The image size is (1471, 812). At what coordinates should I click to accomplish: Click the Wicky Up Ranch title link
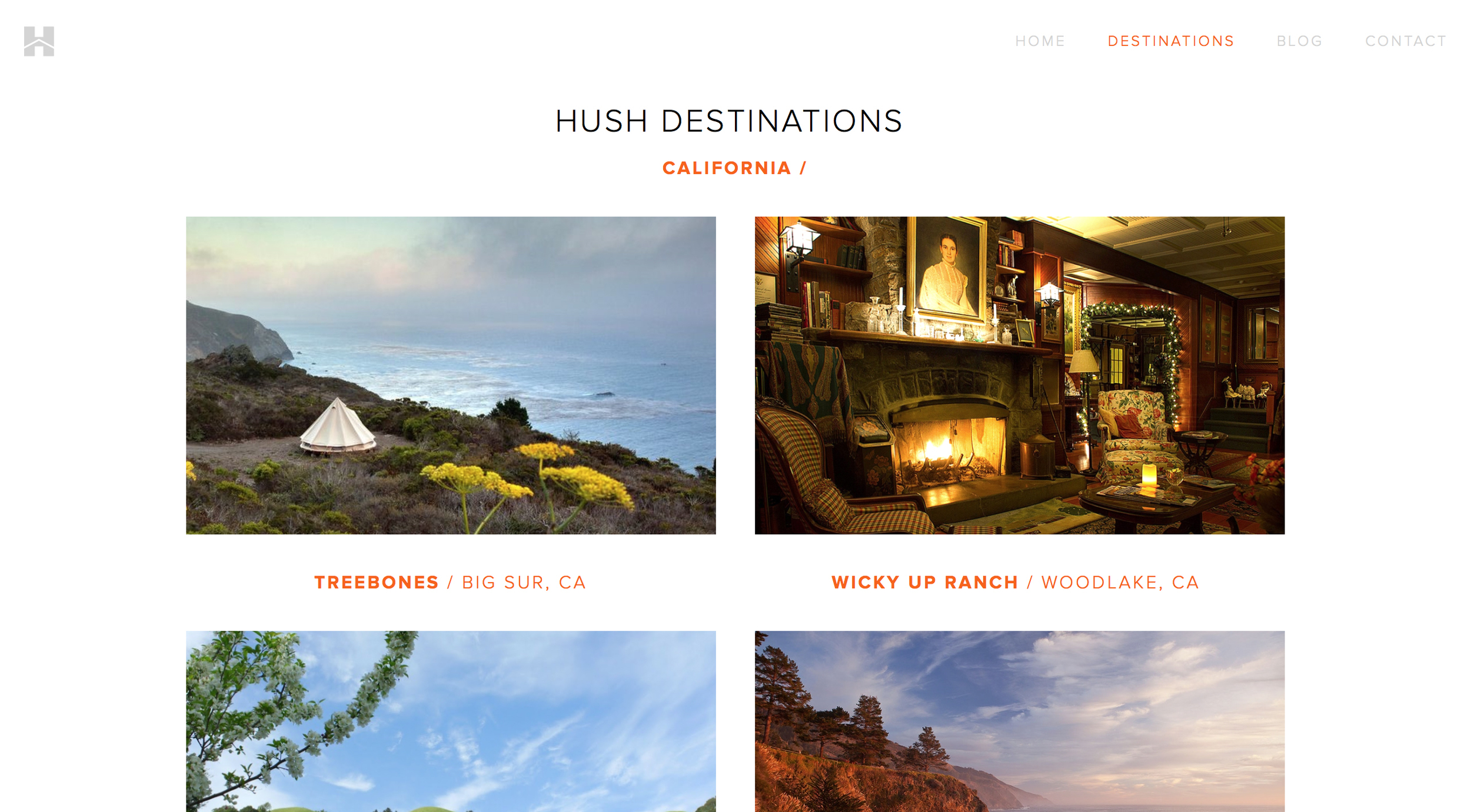tap(925, 583)
